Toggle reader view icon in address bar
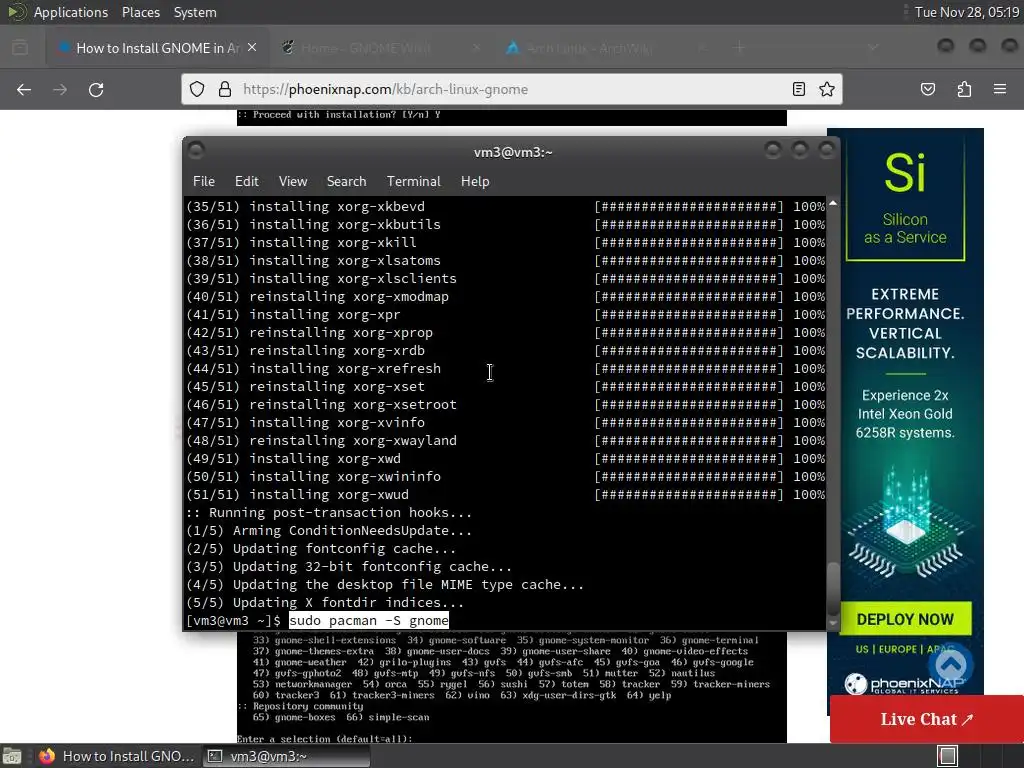Screen dimensions: 1024x768 [799, 89]
